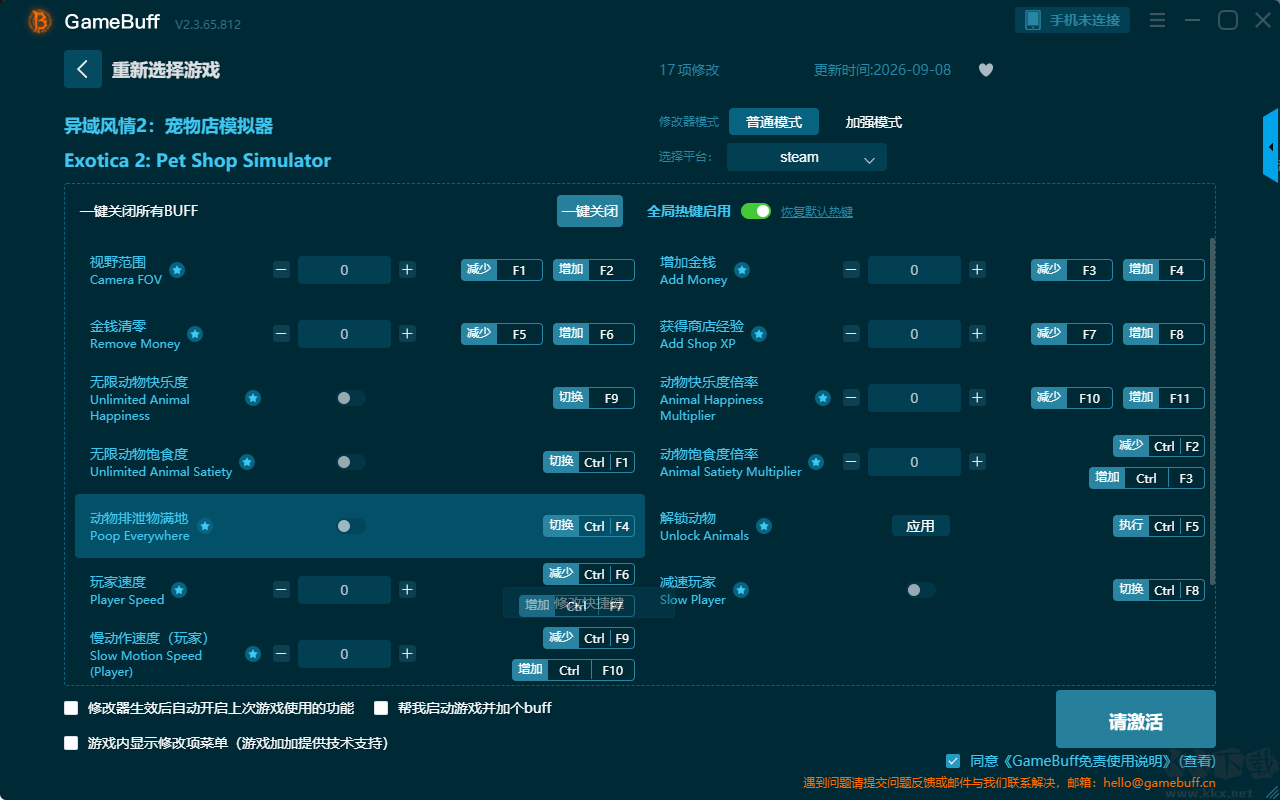The image size is (1280, 800).
Task: Click minus icon for Camera FOV value
Action: coord(281,270)
